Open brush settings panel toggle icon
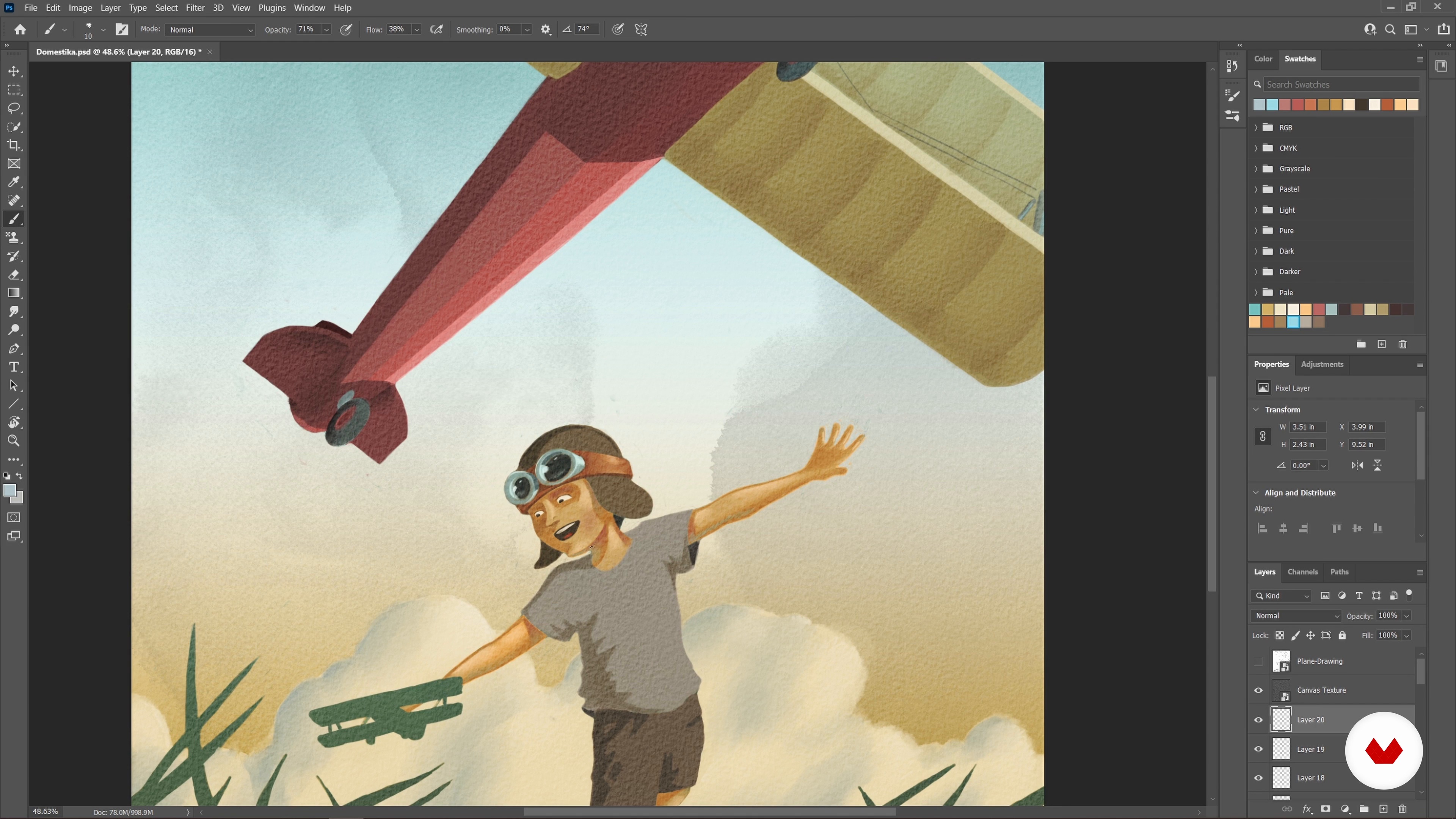This screenshot has height=819, width=1456. (122, 30)
